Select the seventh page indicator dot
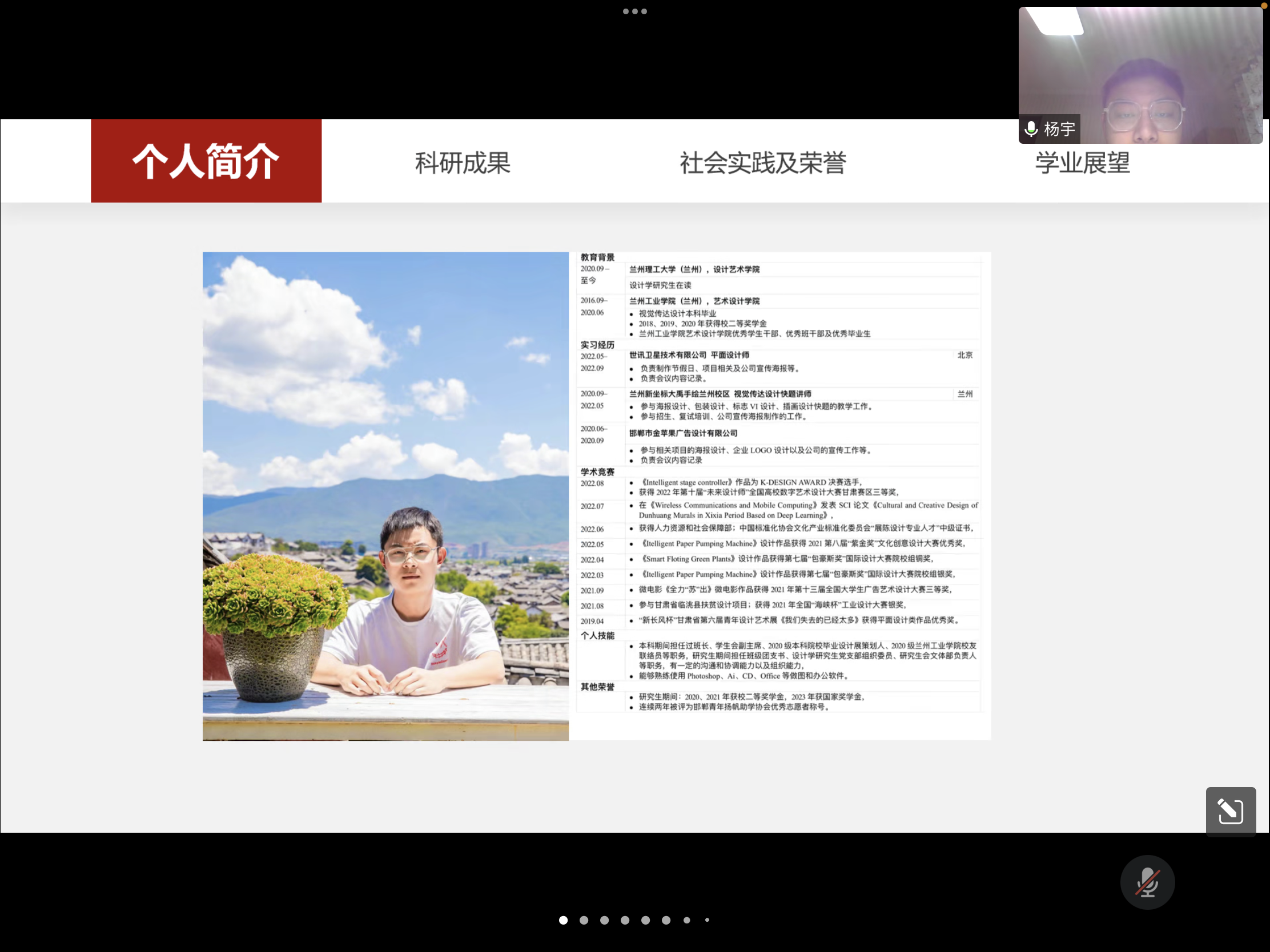This screenshot has width=1270, height=952. (686, 920)
